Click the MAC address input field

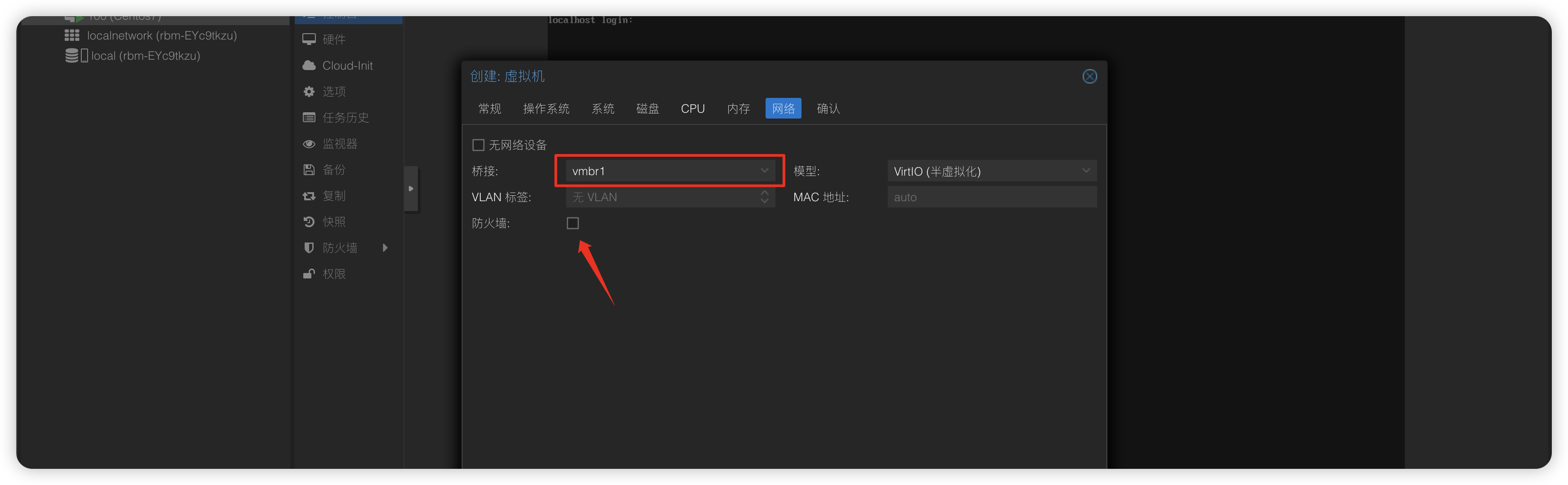(992, 197)
